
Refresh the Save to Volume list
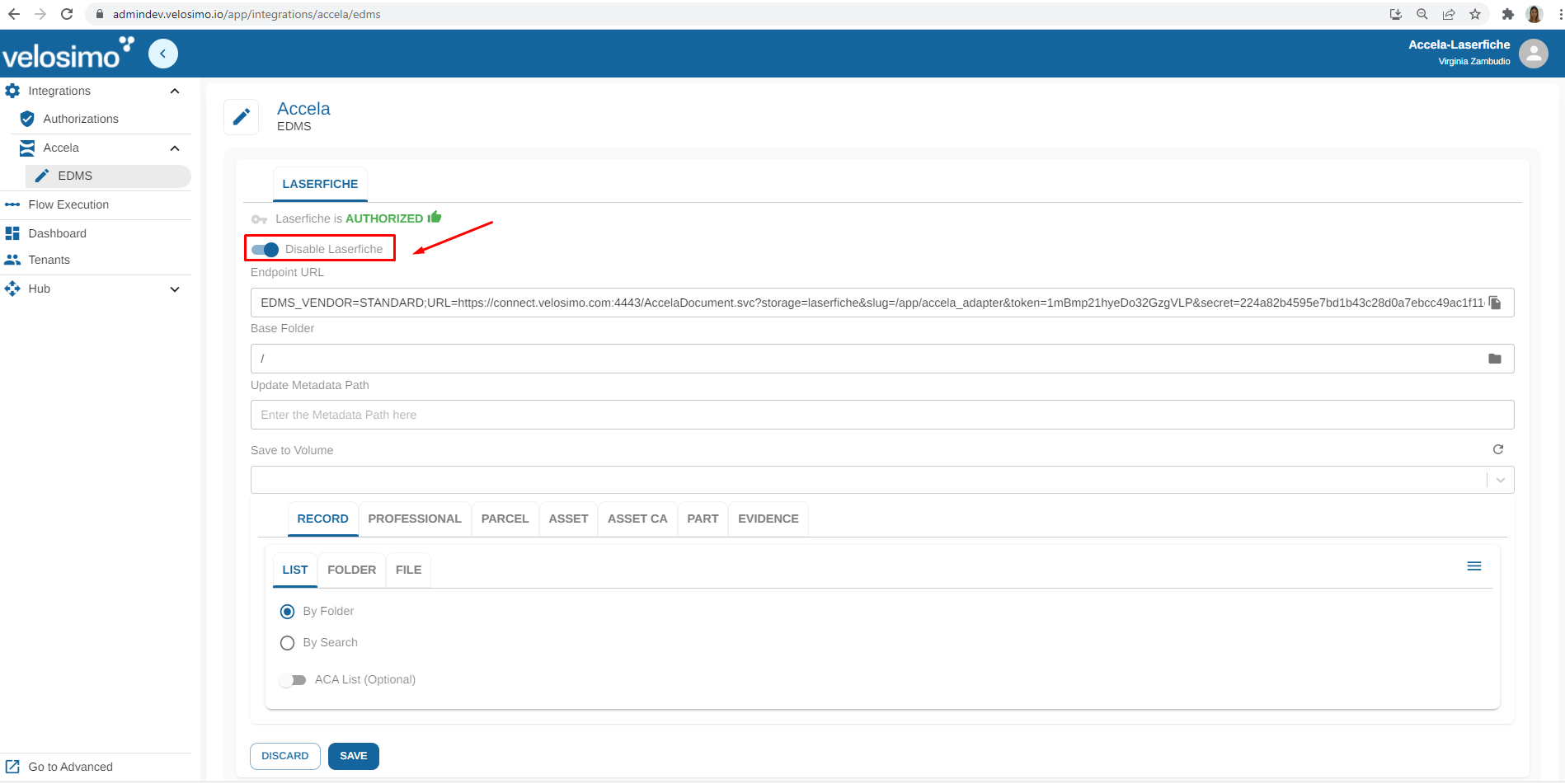1498,449
